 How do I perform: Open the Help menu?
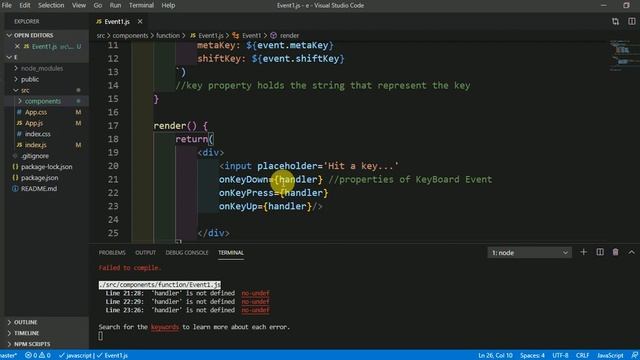pos(168,5)
